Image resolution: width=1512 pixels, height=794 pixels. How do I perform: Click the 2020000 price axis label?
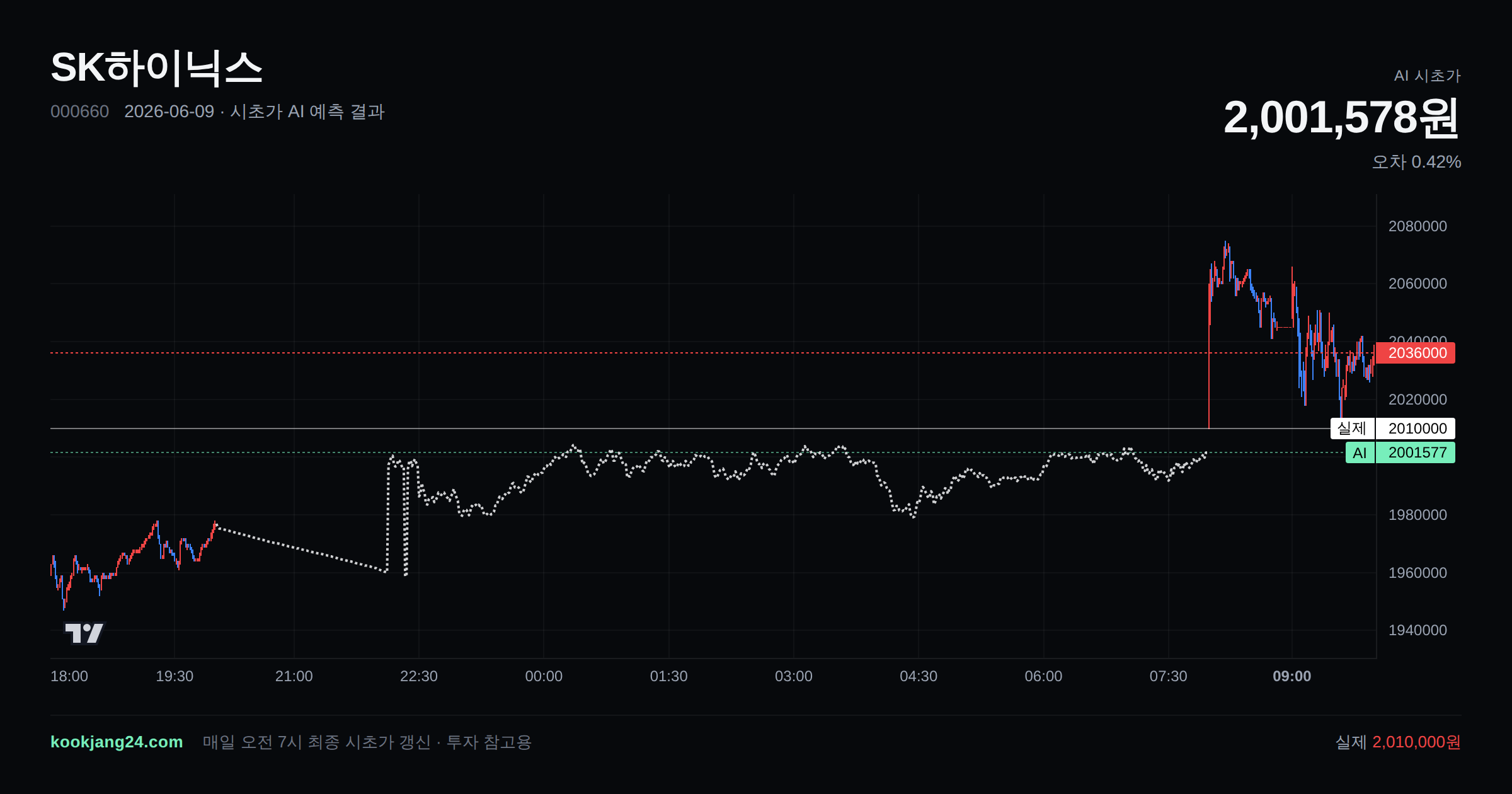coord(1417,400)
